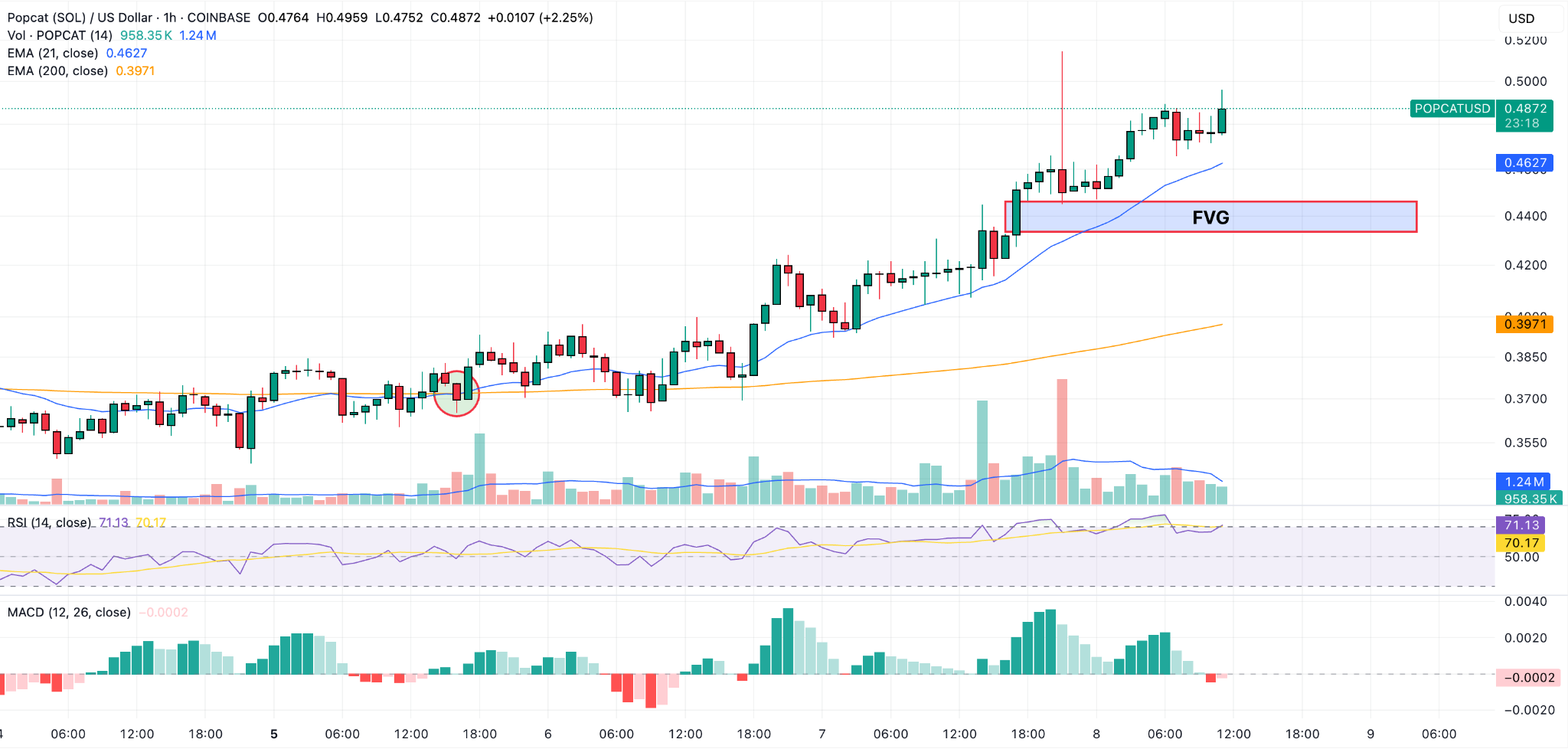This screenshot has height=749, width=1568.
Task: Click the −0.0002 MACD axis tag
Action: pos(1528,678)
